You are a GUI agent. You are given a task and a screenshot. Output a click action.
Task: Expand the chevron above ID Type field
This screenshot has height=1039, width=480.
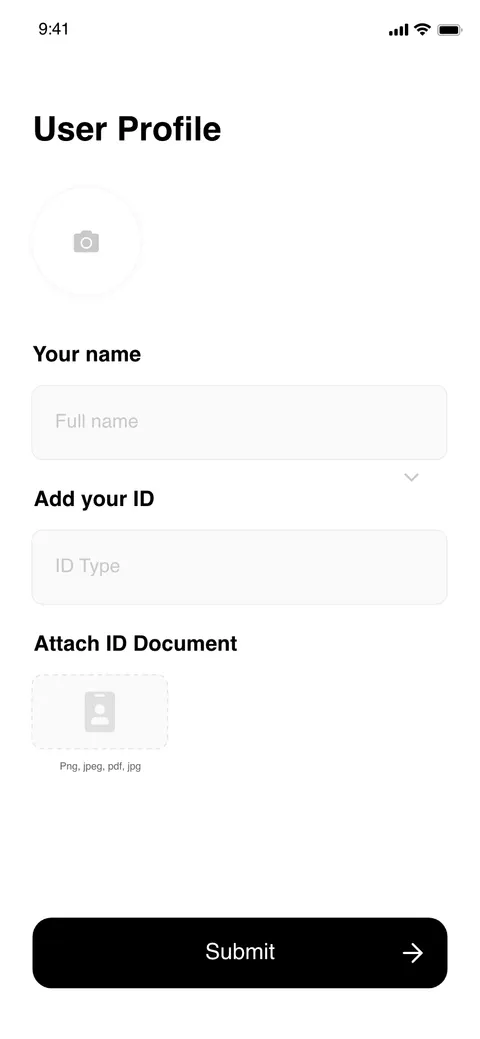coord(411,477)
